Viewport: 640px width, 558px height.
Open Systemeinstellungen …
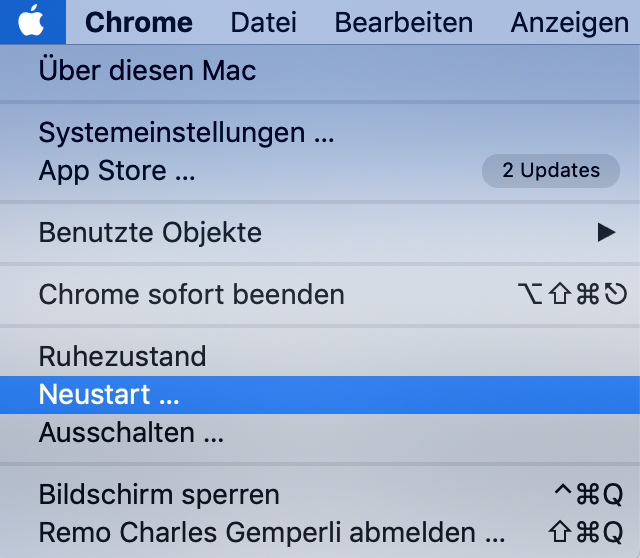point(320,133)
